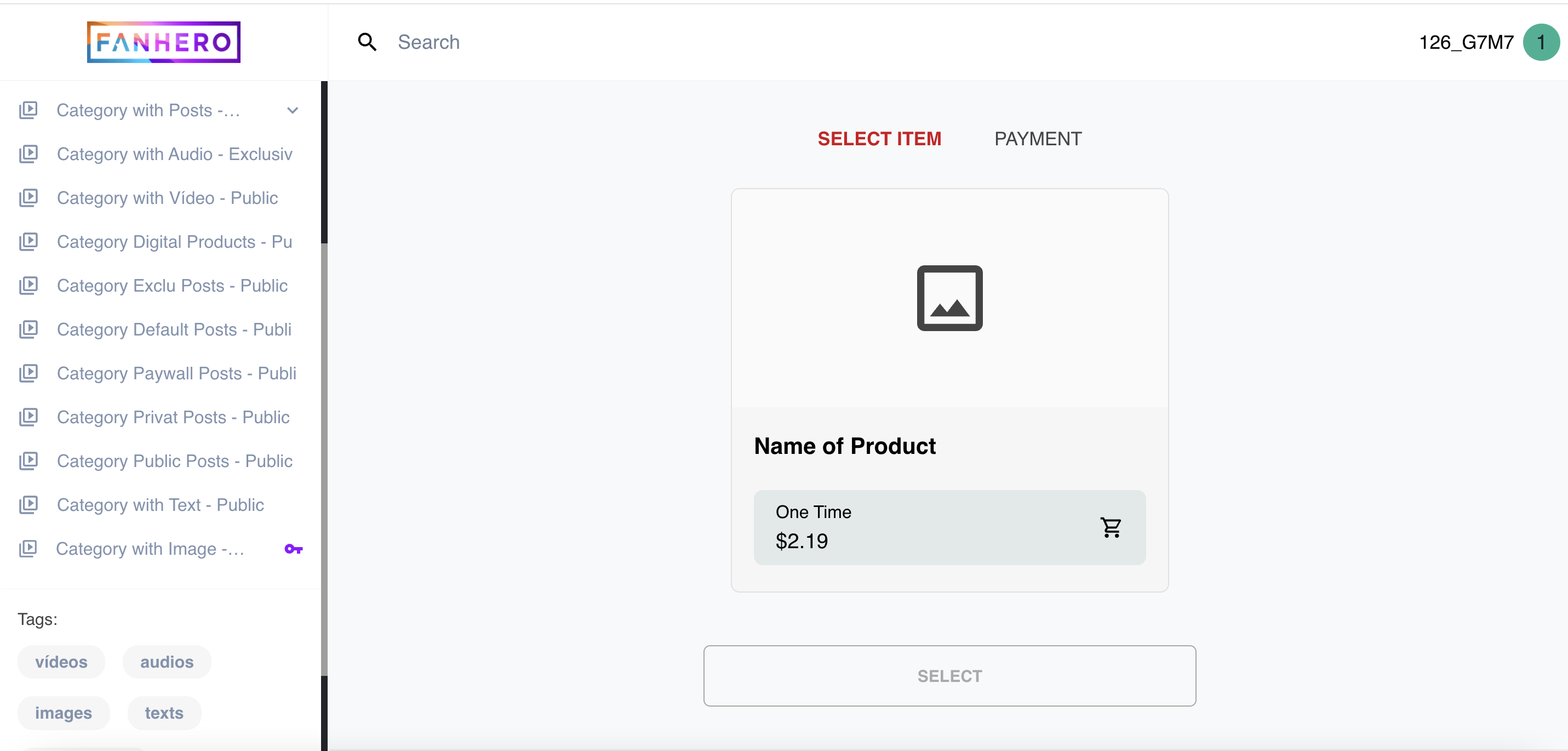Toggle the images tag filter
1568x751 pixels.
point(63,713)
